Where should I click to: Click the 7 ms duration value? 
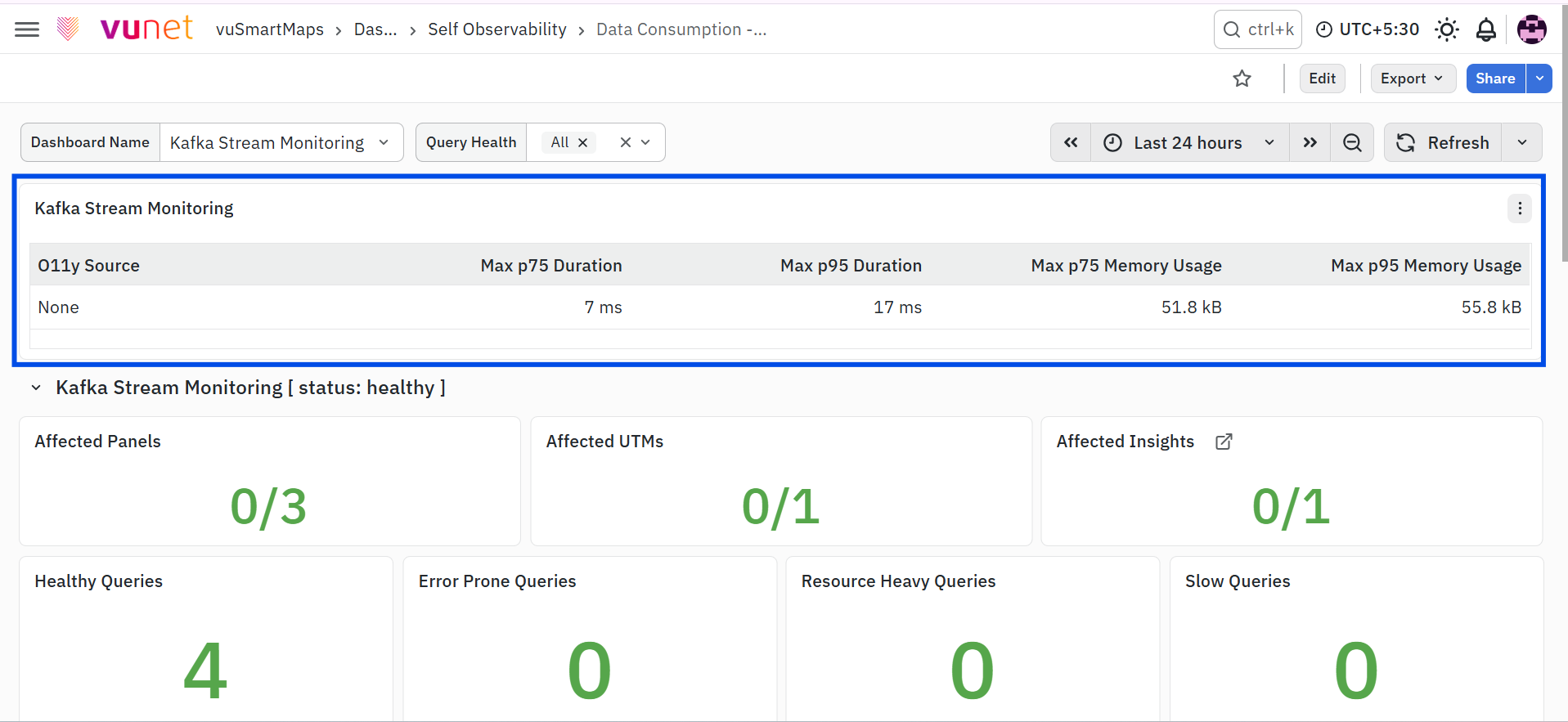(x=603, y=307)
